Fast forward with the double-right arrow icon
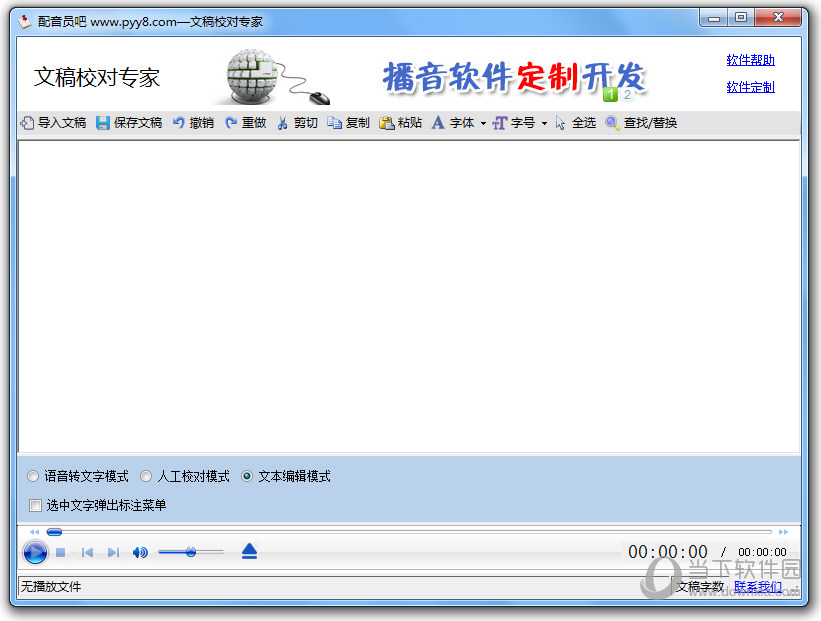 click(x=783, y=532)
